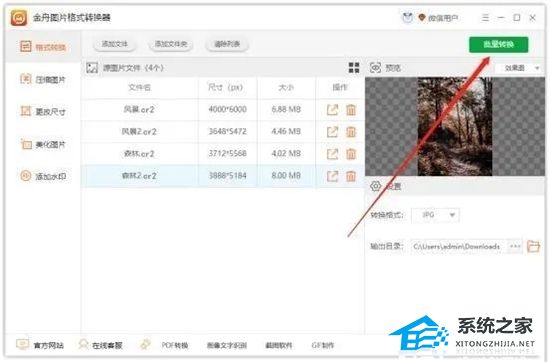Screen dimensions: 550x362
Task: Open export icon for 森林2.cr2 row
Action: 332,176
